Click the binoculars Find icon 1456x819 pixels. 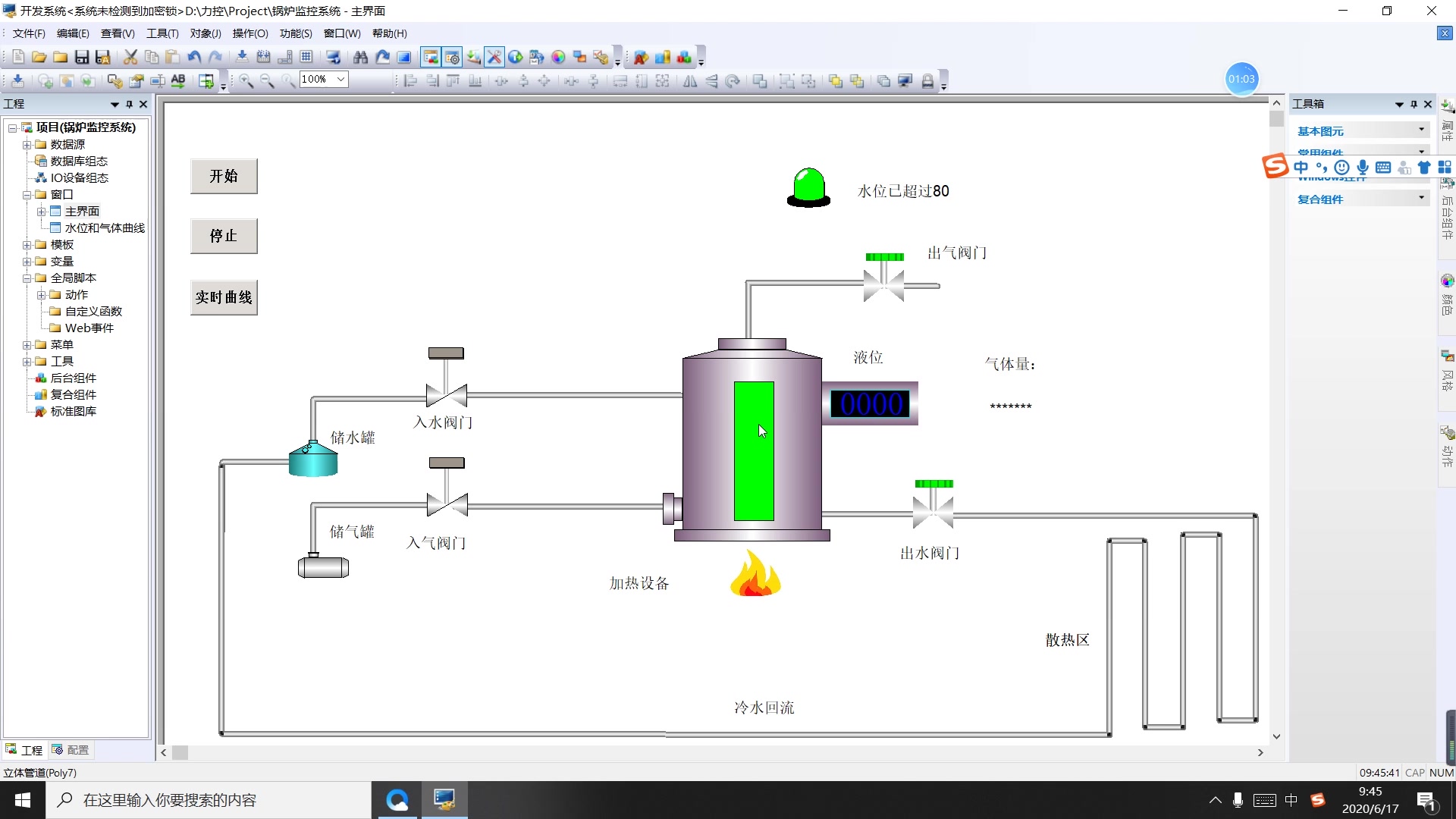pyautogui.click(x=360, y=57)
